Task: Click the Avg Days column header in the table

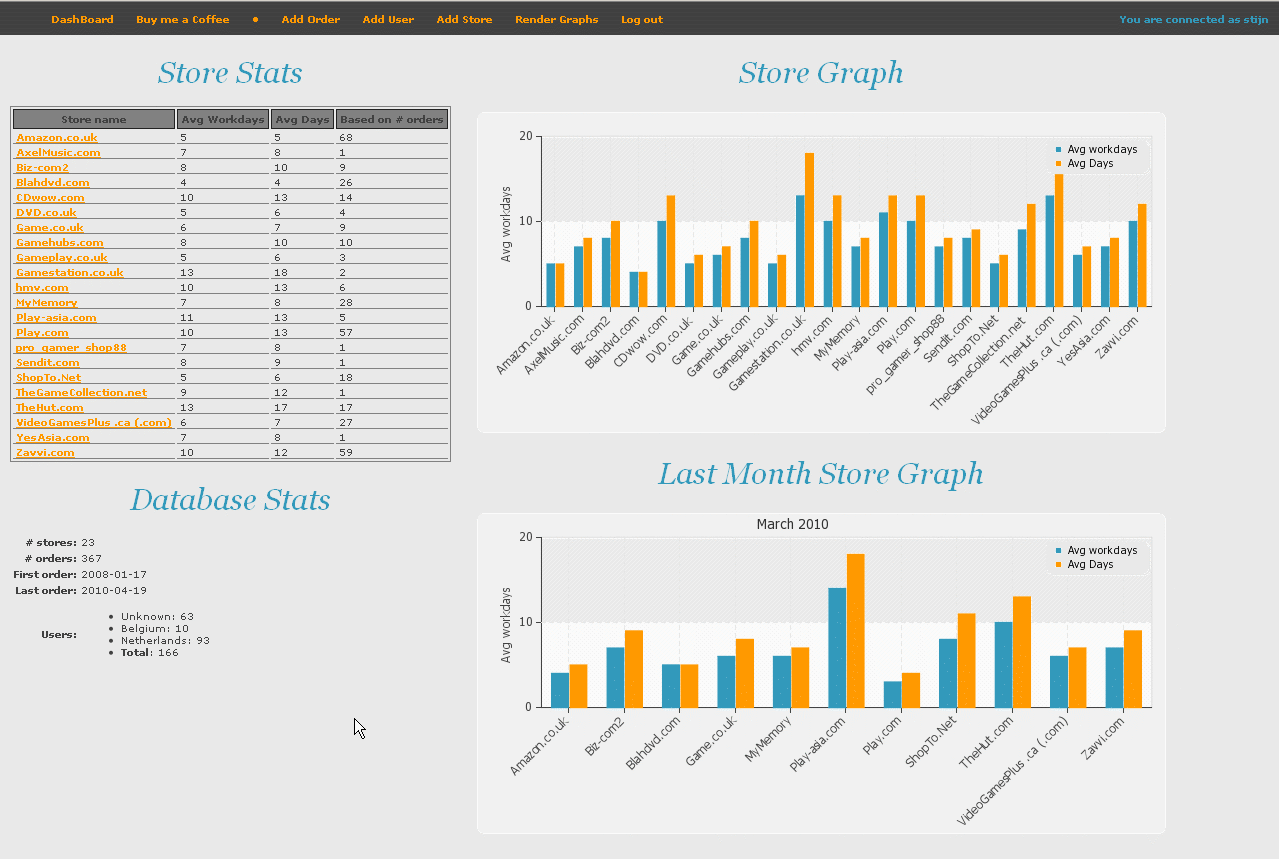Action: point(302,119)
